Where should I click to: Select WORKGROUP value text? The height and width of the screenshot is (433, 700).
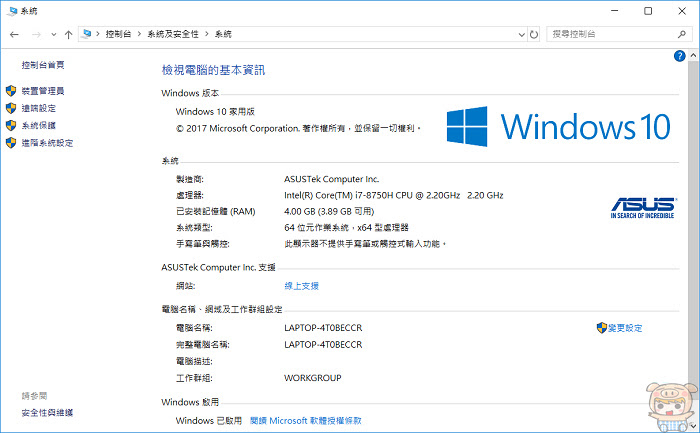click(312, 378)
